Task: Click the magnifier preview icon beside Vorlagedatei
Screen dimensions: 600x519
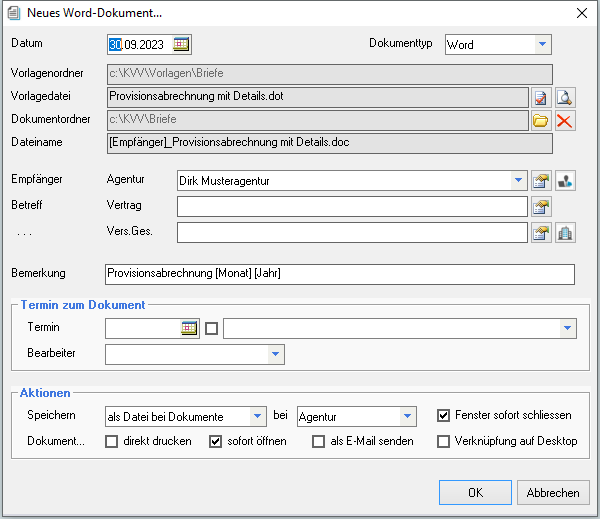Action: (565, 97)
